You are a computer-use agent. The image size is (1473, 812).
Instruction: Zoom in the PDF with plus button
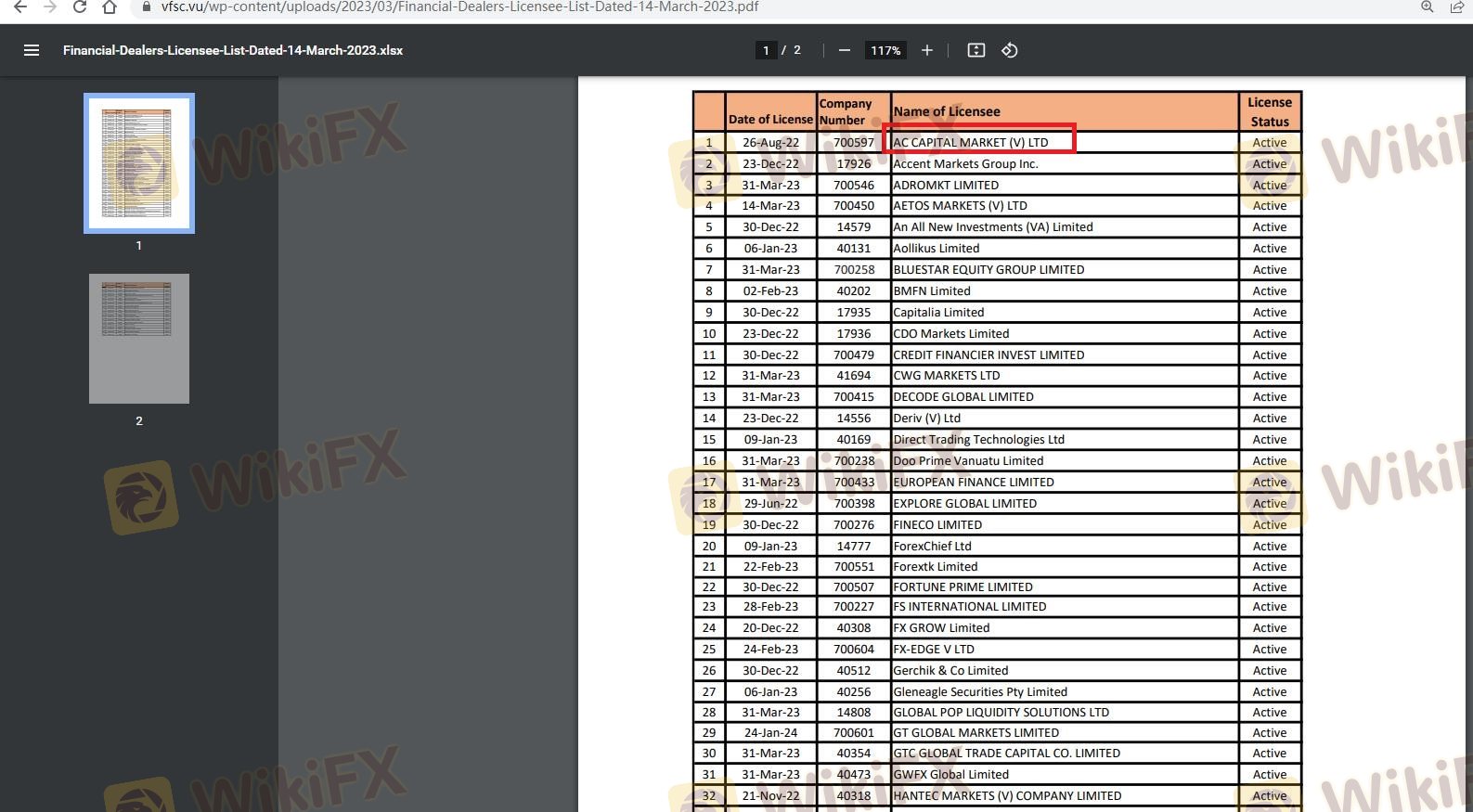pyautogui.click(x=926, y=50)
